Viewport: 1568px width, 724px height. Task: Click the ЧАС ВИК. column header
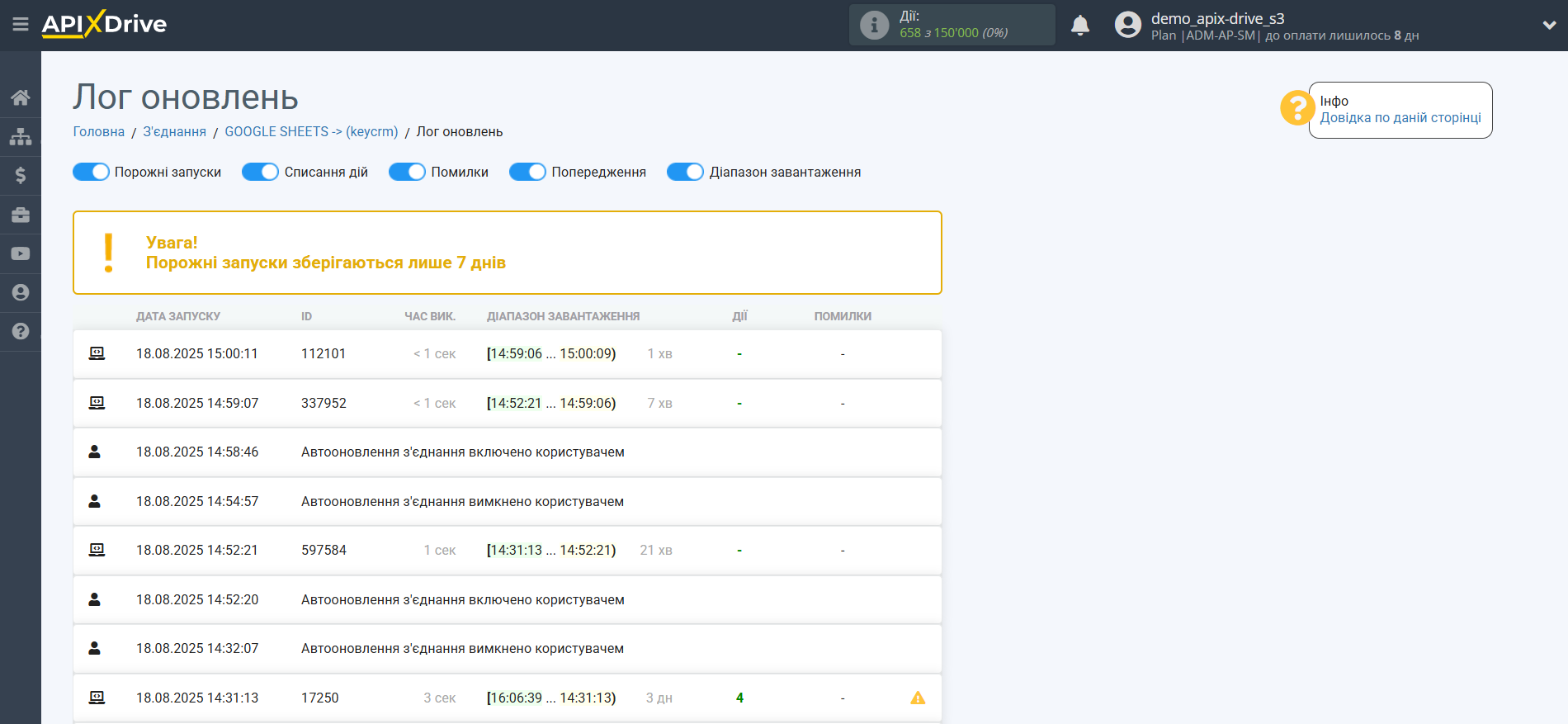pos(430,316)
